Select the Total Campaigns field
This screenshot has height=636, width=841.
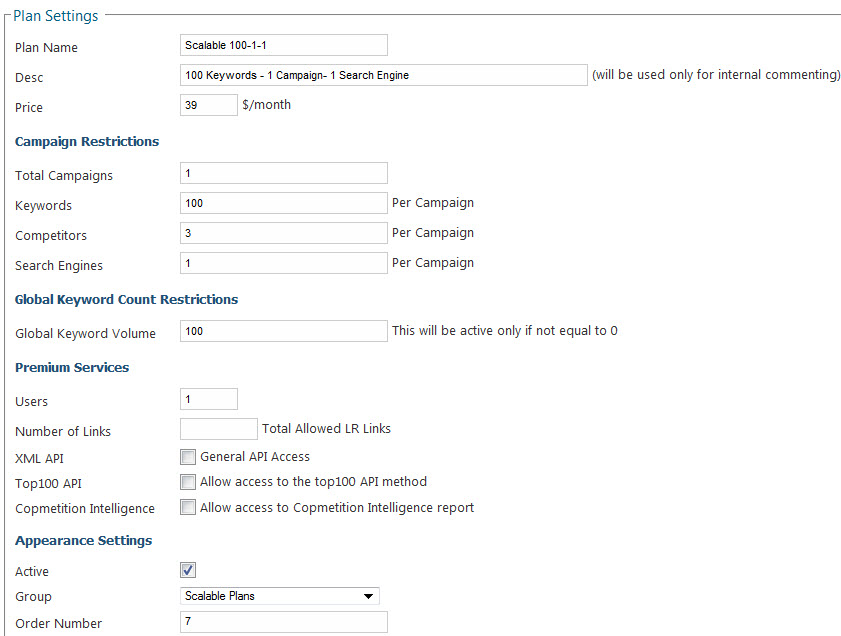click(x=283, y=173)
